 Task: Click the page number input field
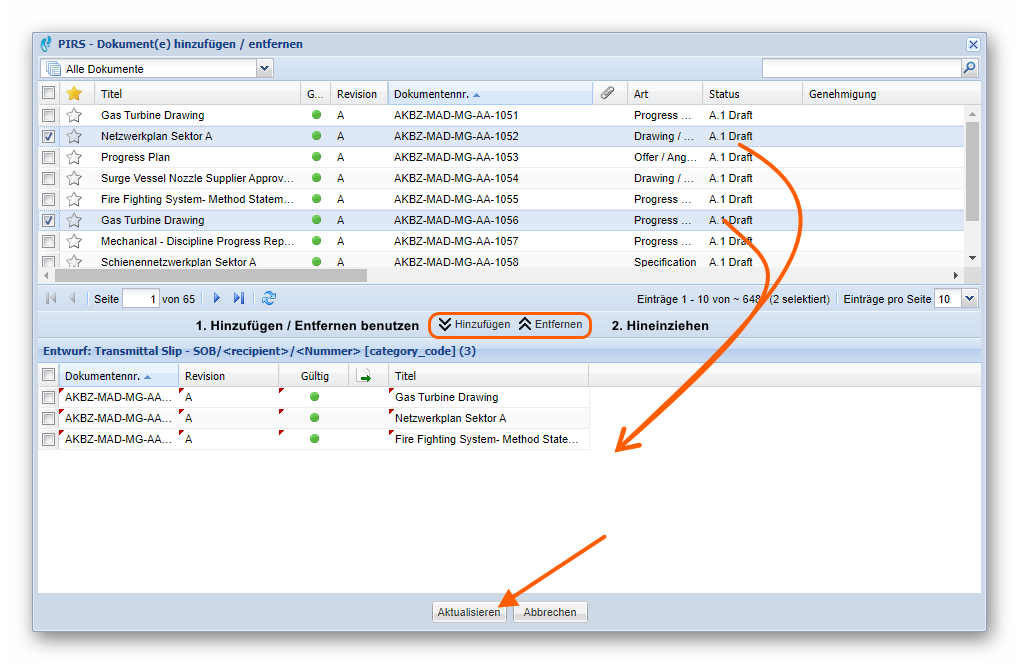click(x=140, y=299)
